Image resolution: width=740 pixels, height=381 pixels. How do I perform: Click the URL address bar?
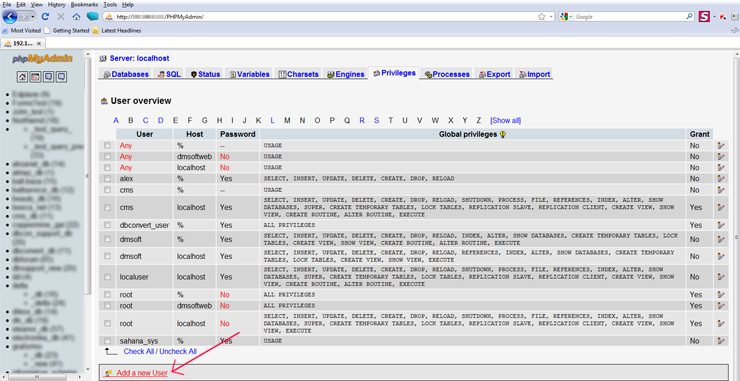coord(326,17)
